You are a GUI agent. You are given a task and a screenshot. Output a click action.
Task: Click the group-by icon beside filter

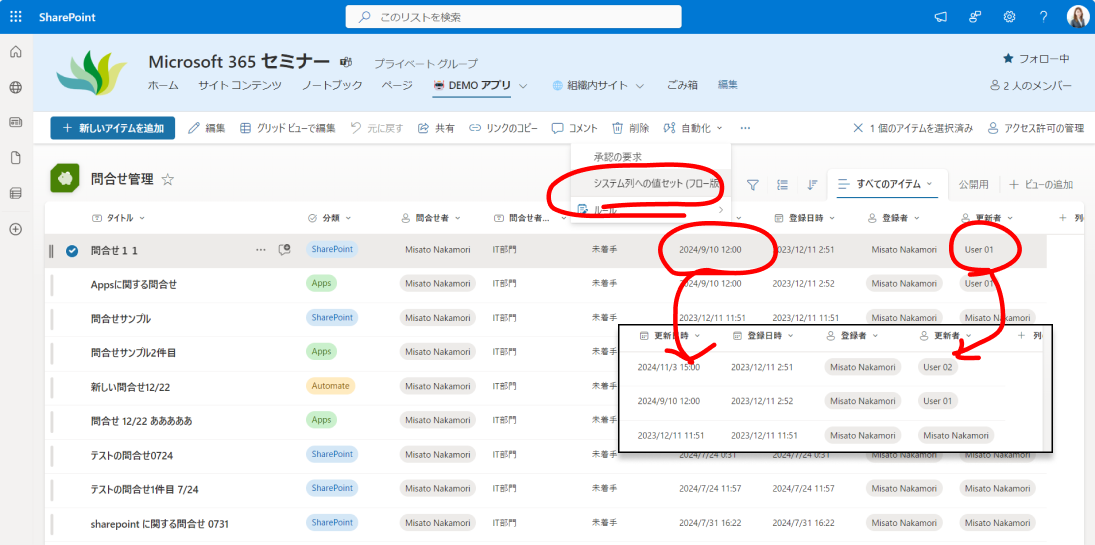tap(782, 184)
